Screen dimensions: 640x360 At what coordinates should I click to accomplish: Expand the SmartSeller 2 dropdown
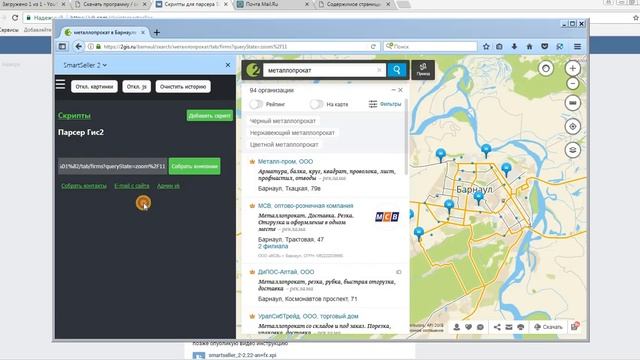click(x=85, y=65)
